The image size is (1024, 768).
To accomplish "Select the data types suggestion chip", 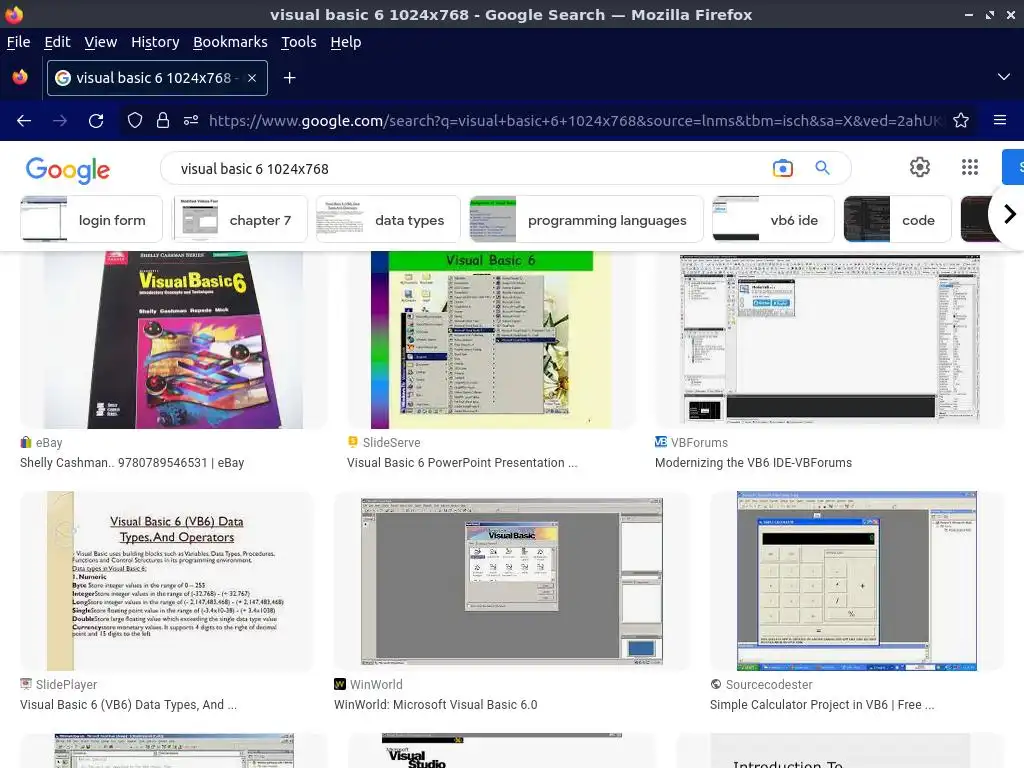I will click(388, 219).
